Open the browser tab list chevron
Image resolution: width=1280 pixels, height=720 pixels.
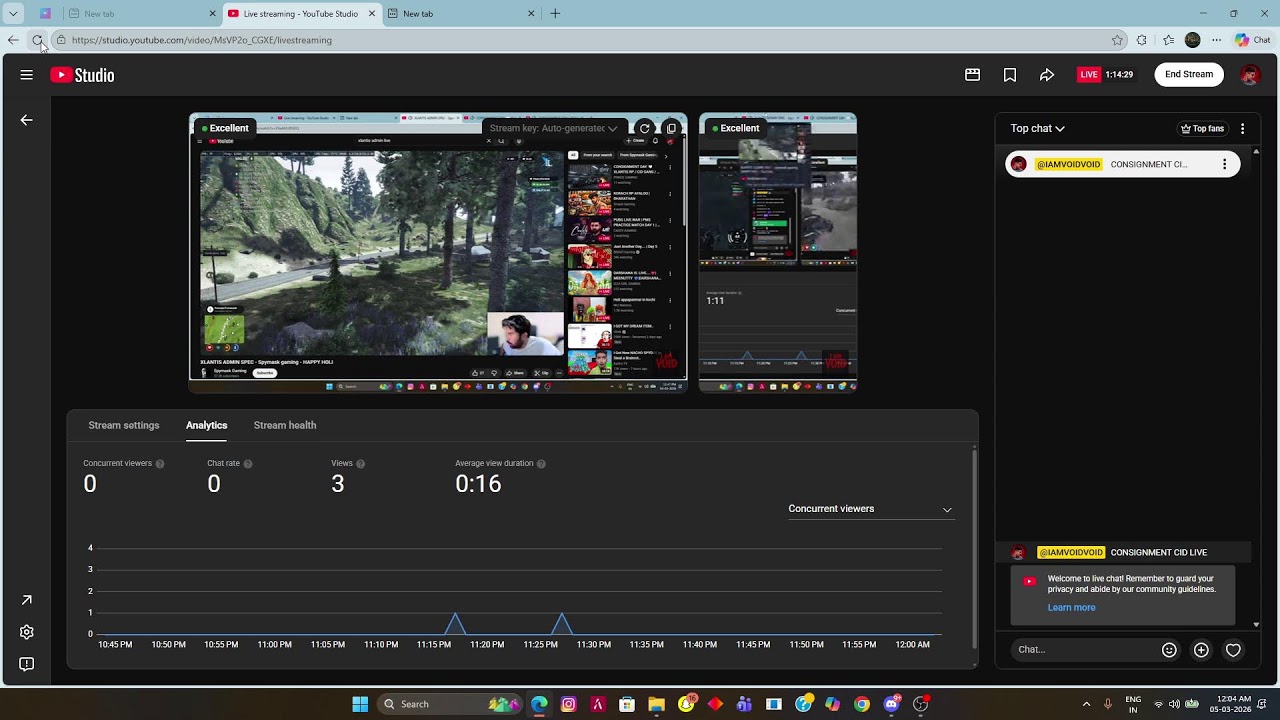pyautogui.click(x=13, y=13)
